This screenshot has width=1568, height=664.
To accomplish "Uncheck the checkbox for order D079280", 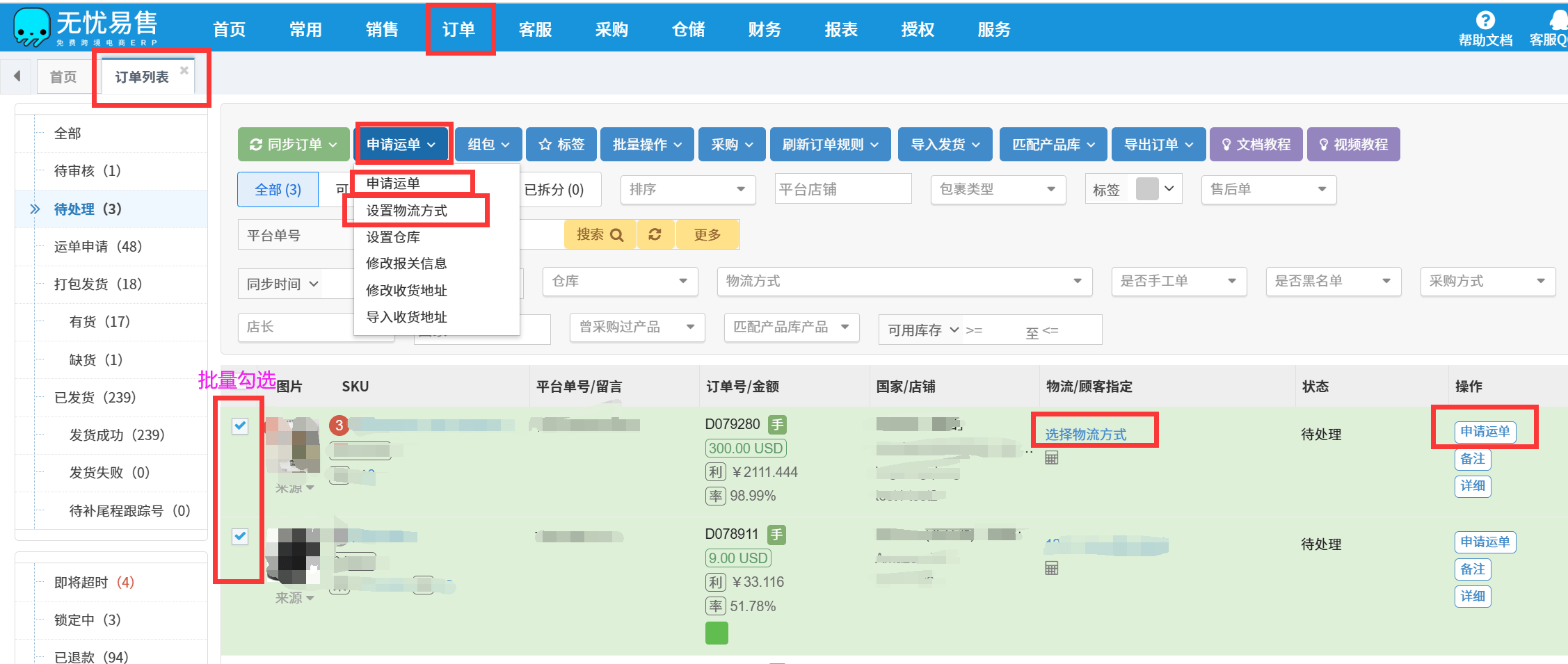I will tap(241, 426).
